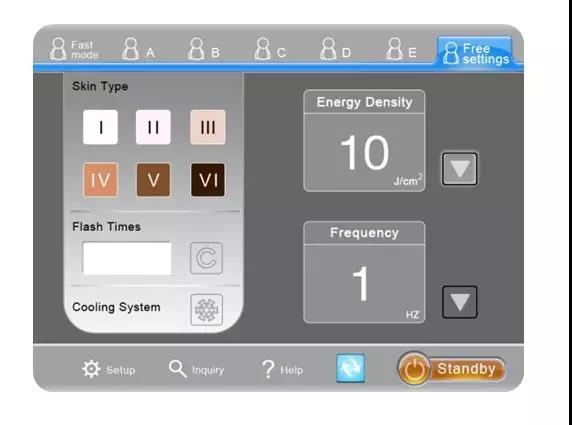Choose skin type III swatch
This screenshot has height=425, width=572.
[x=208, y=127]
